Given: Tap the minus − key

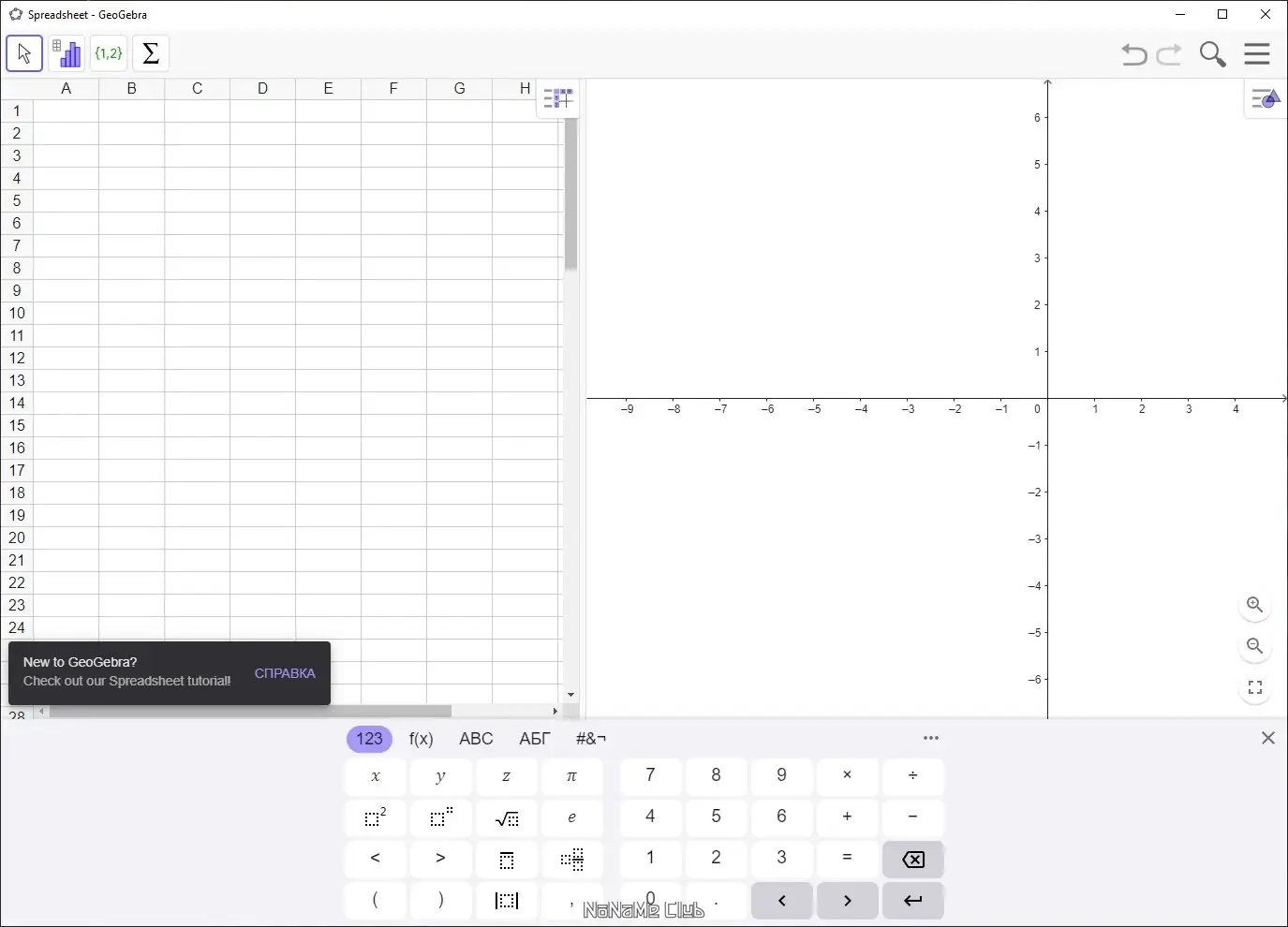Looking at the screenshot, I should (913, 818).
